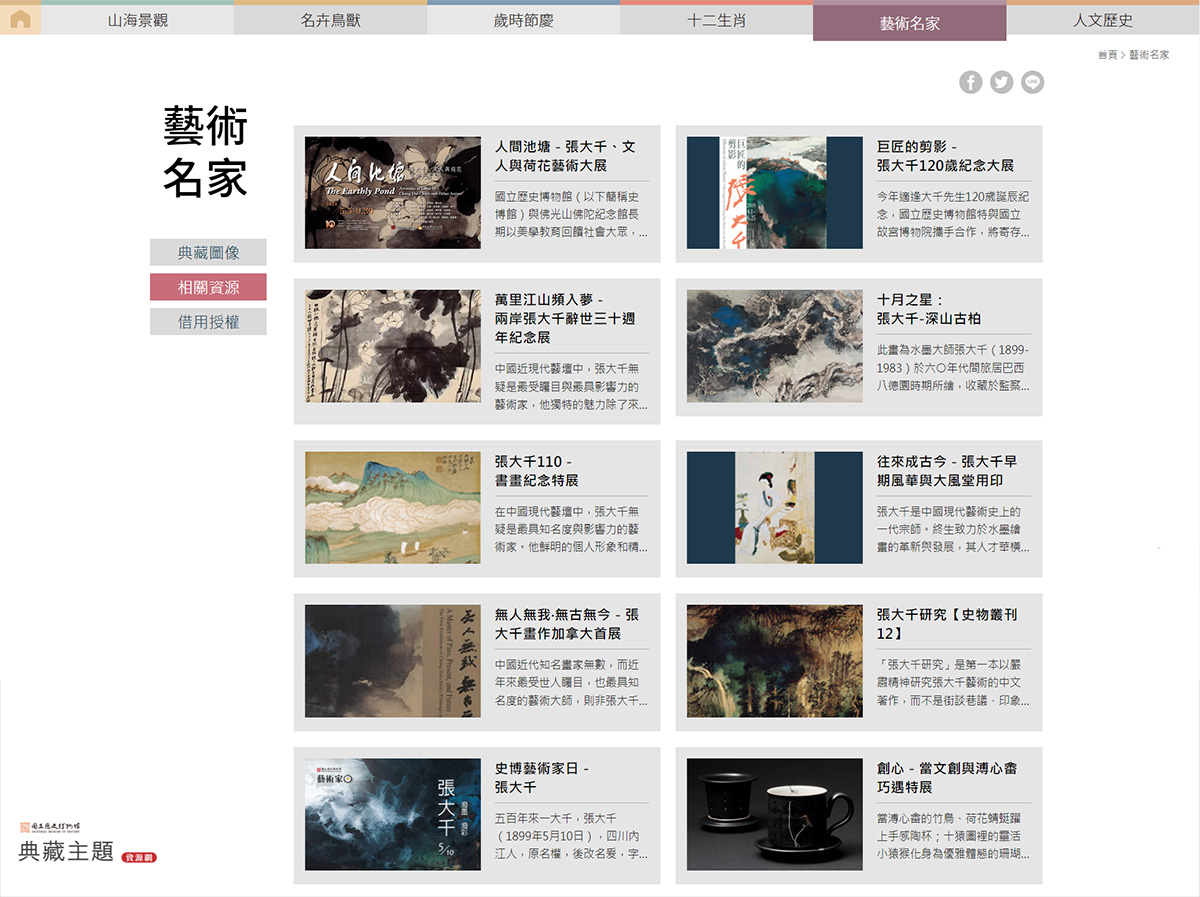This screenshot has width=1200, height=897.
Task: Click title 張大千110 - 書畫紀念特展
Action: tap(537, 471)
